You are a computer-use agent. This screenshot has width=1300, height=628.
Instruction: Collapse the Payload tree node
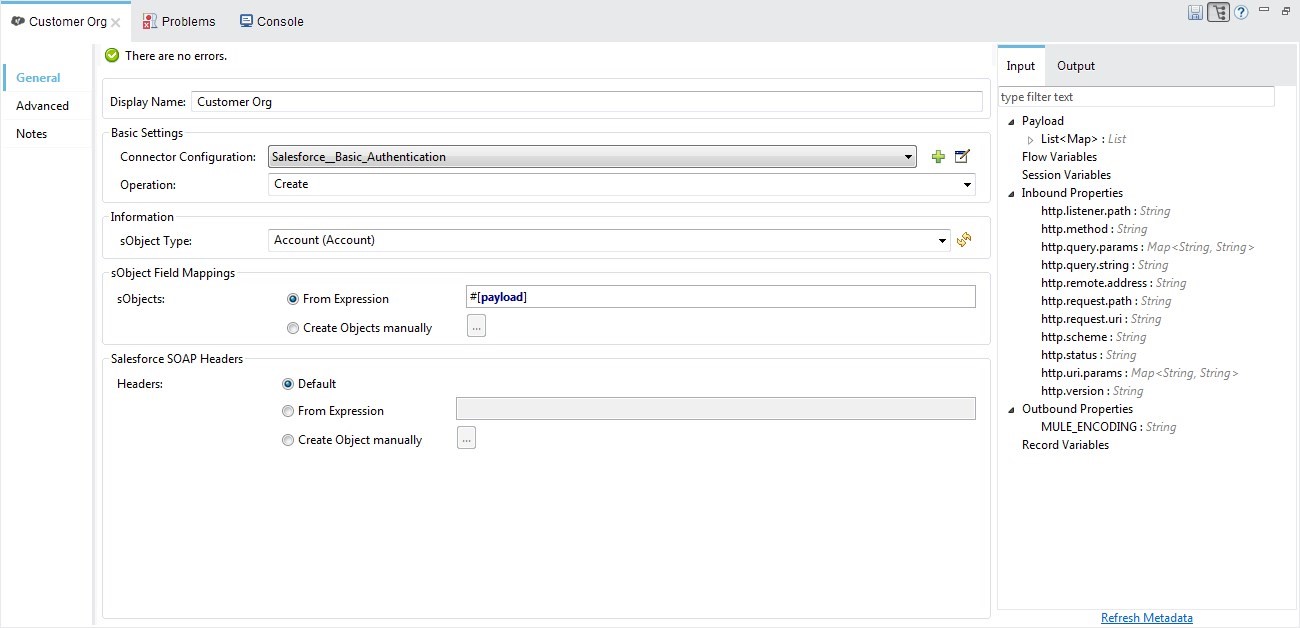click(x=1011, y=121)
